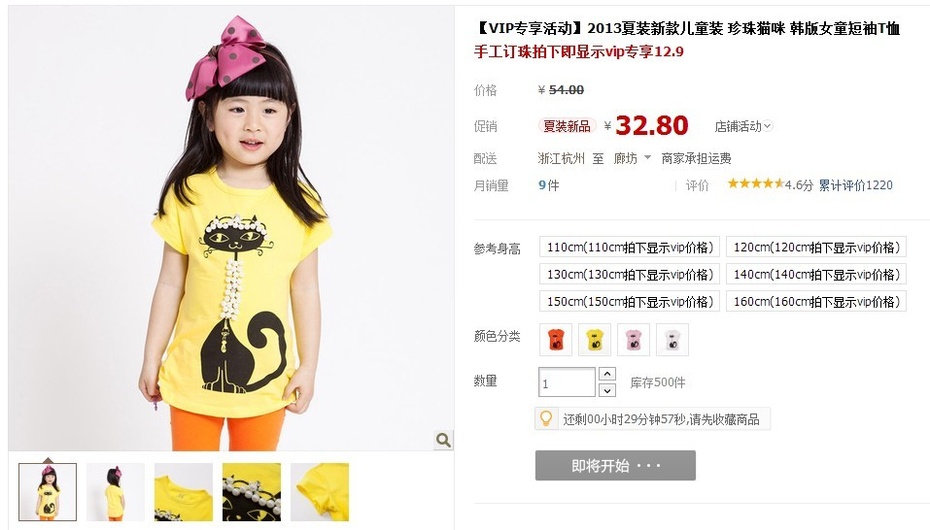Select the 110cm size option
The height and width of the screenshot is (530, 930).
629,247
